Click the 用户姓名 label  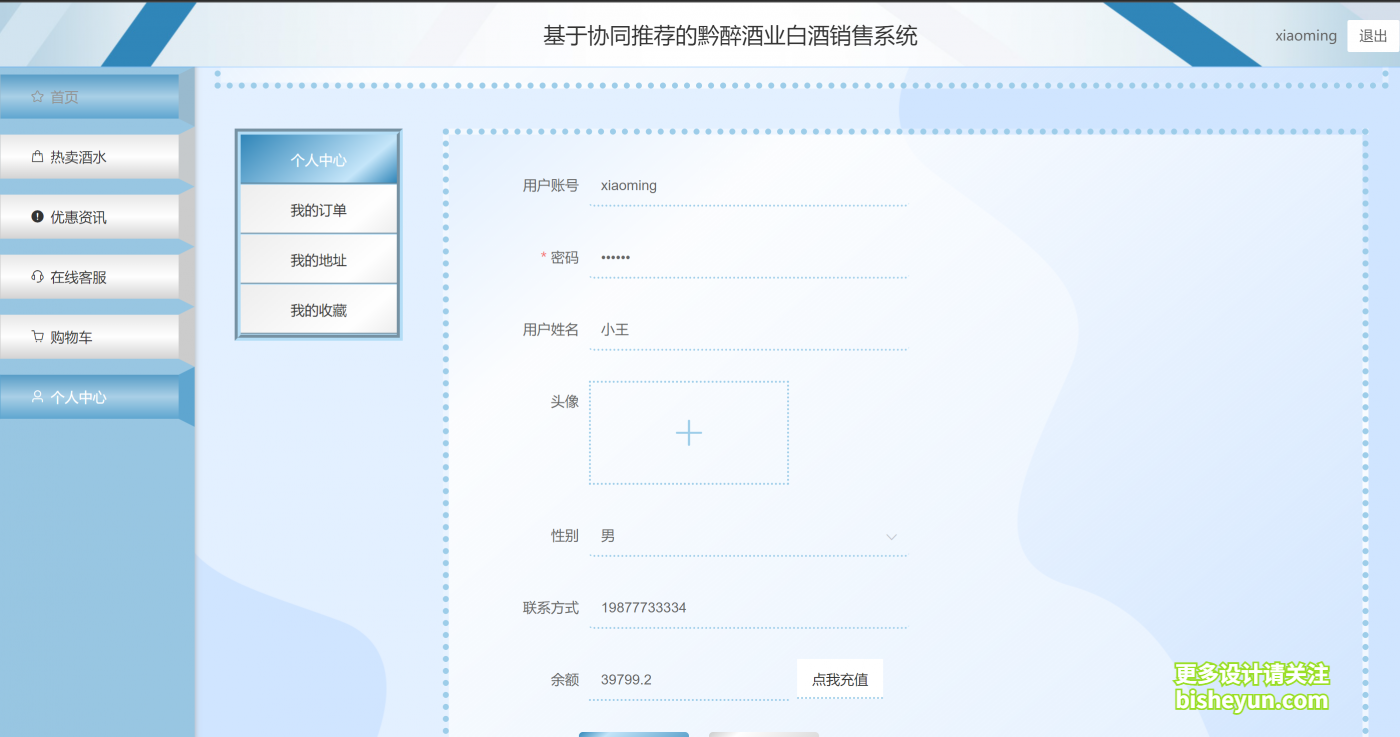pos(550,330)
